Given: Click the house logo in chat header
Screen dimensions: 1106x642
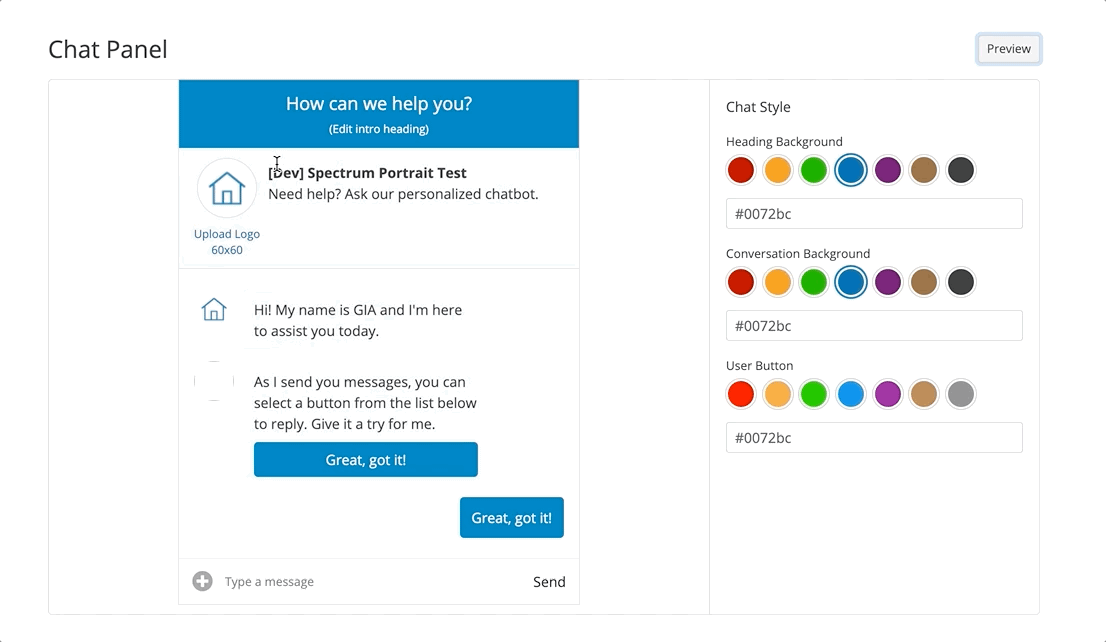Looking at the screenshot, I should tap(227, 188).
